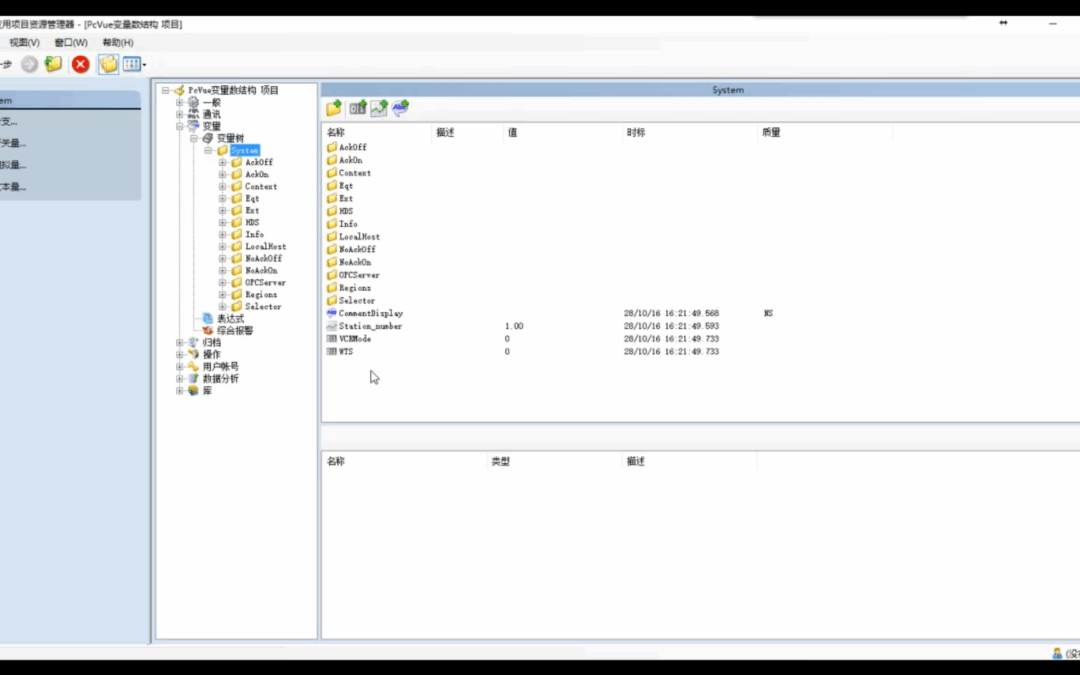Open the 帮助(H) menu
Image resolution: width=1080 pixels, height=675 pixels.
point(118,43)
